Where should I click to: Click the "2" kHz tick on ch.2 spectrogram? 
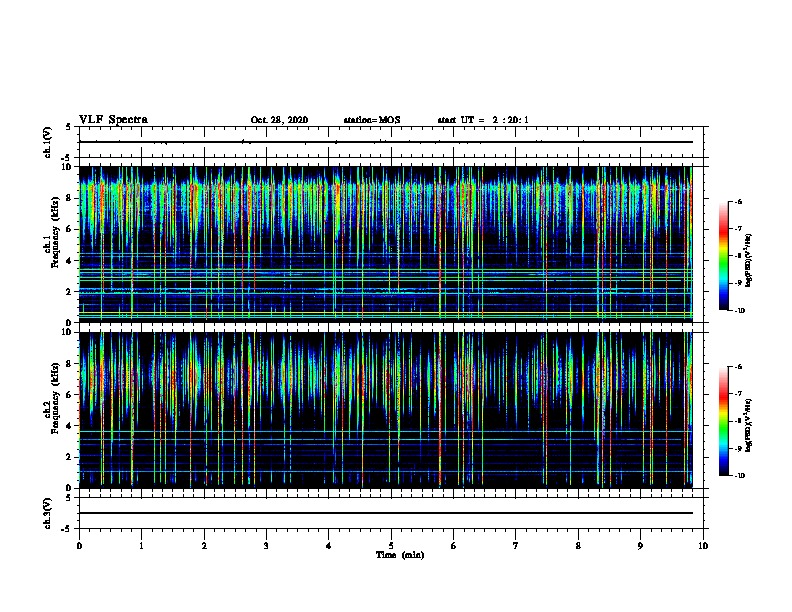click(x=70, y=457)
